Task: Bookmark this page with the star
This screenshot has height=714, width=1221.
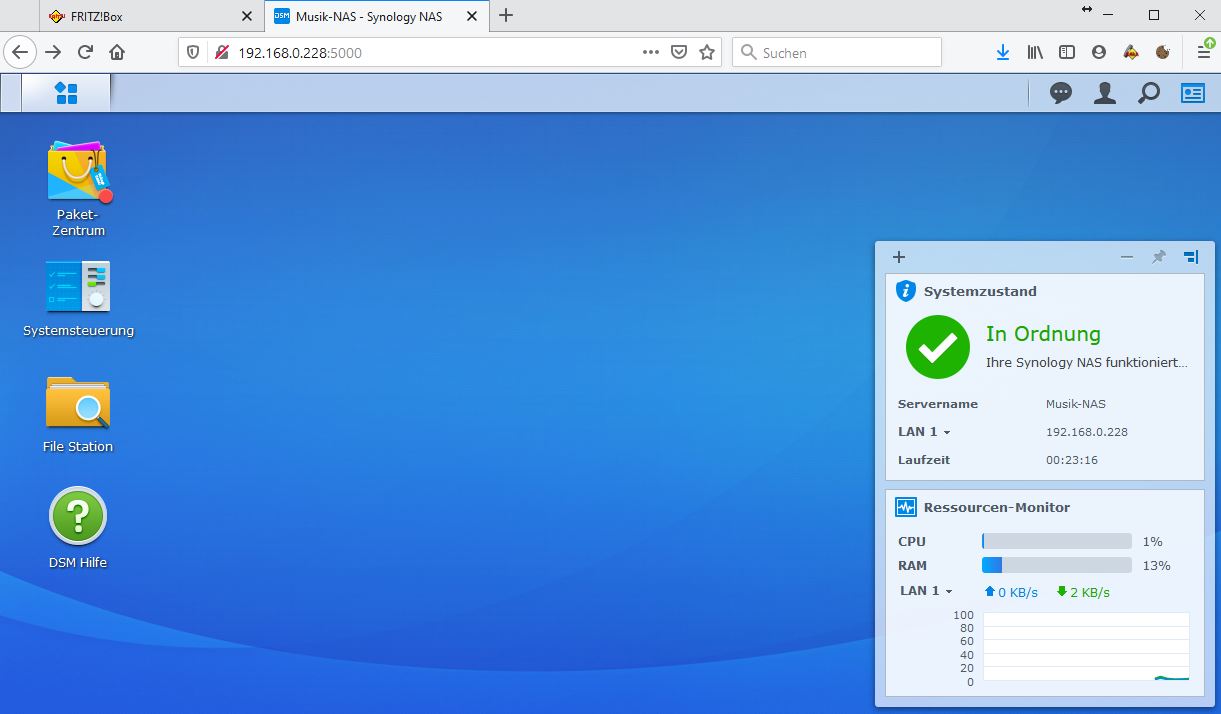Action: [x=707, y=52]
